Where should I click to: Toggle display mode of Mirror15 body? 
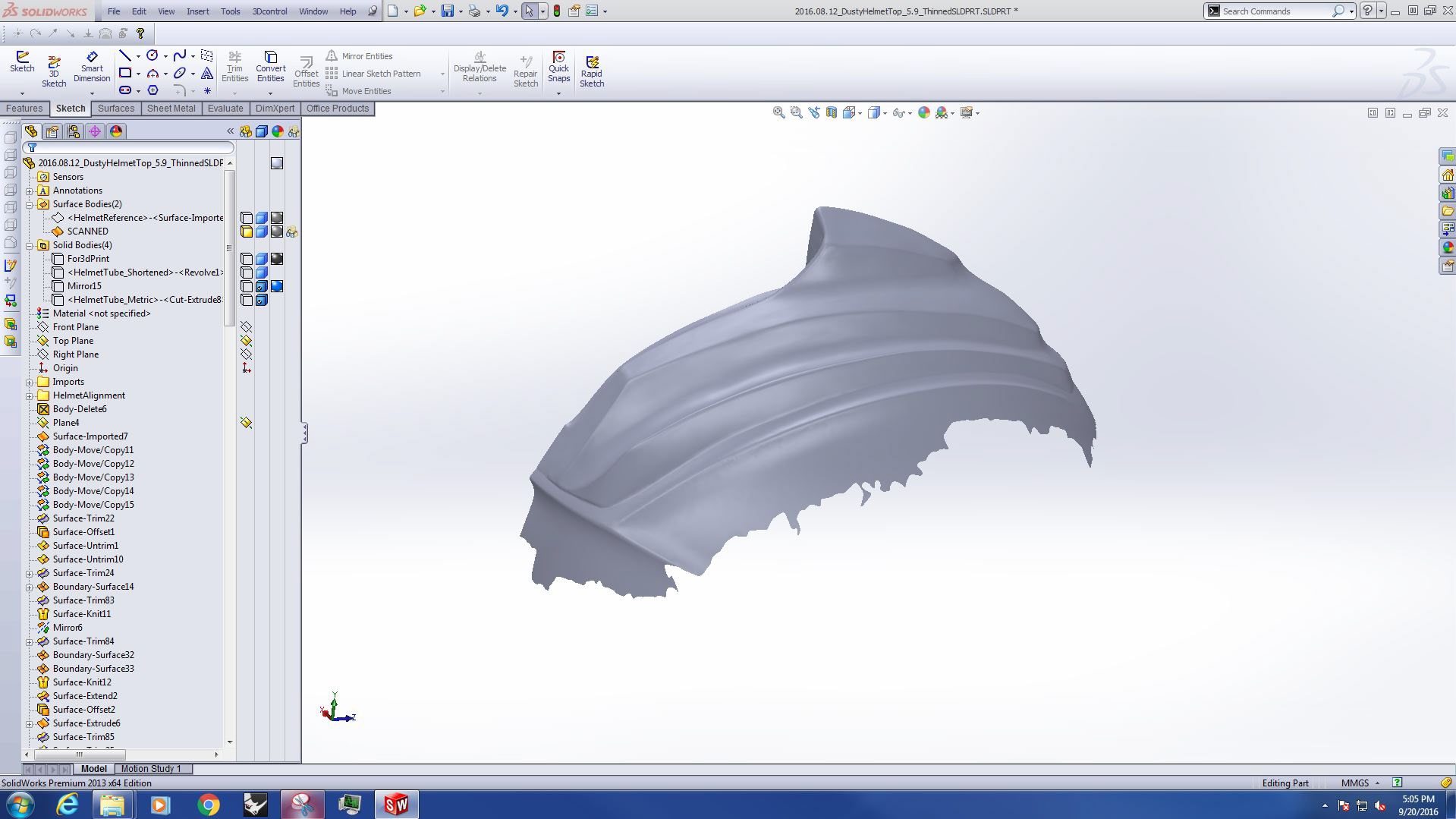pos(262,286)
